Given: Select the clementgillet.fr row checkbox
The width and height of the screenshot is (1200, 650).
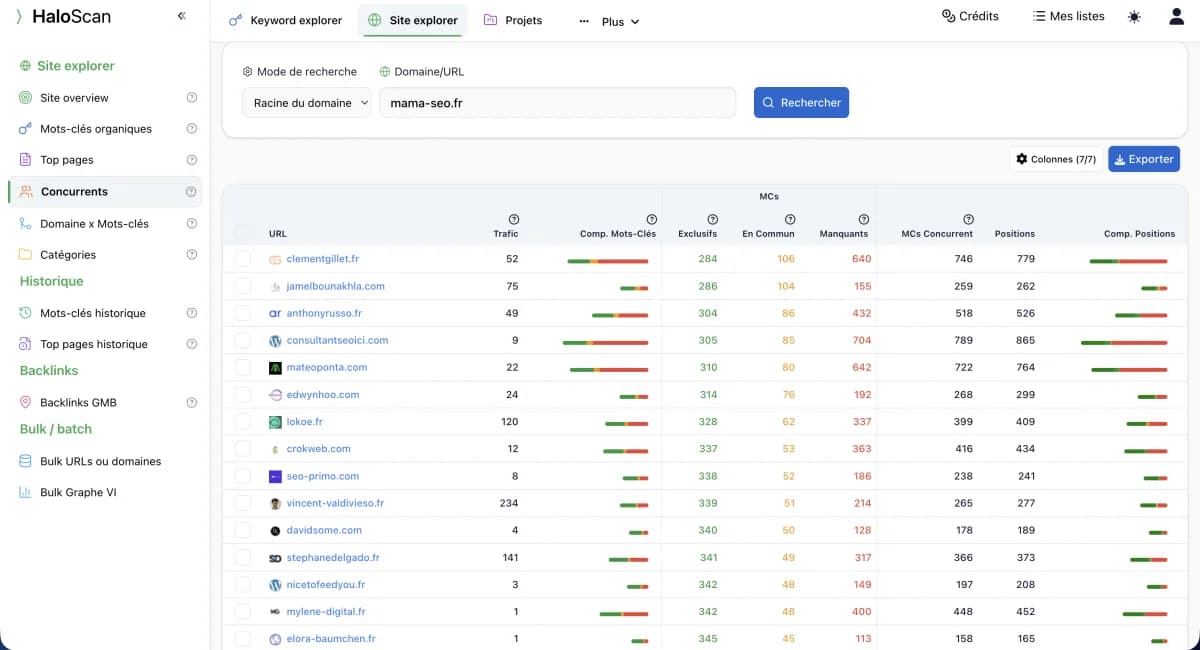Looking at the screenshot, I should coord(243,259).
